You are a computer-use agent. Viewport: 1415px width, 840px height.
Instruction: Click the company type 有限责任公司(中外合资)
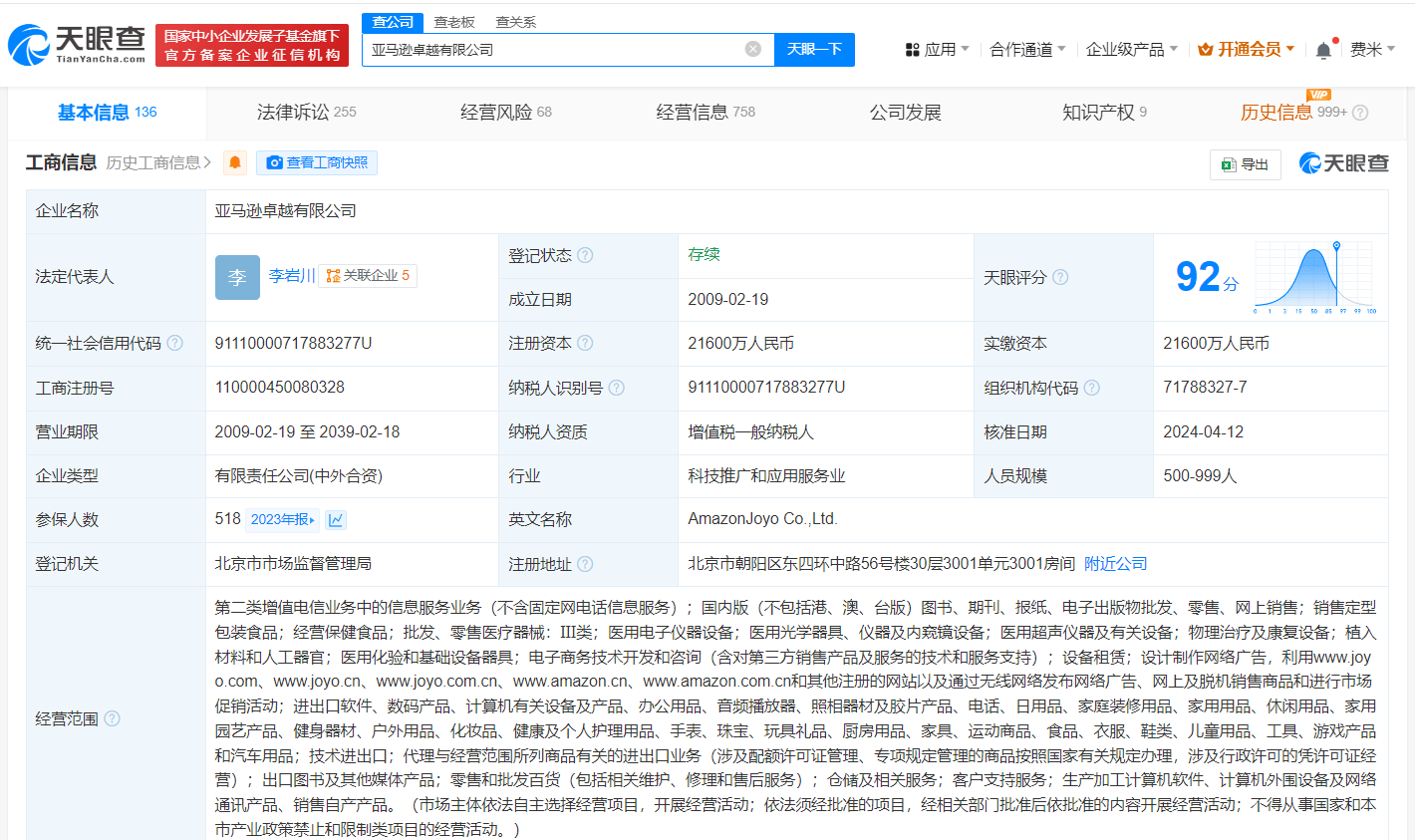point(299,476)
